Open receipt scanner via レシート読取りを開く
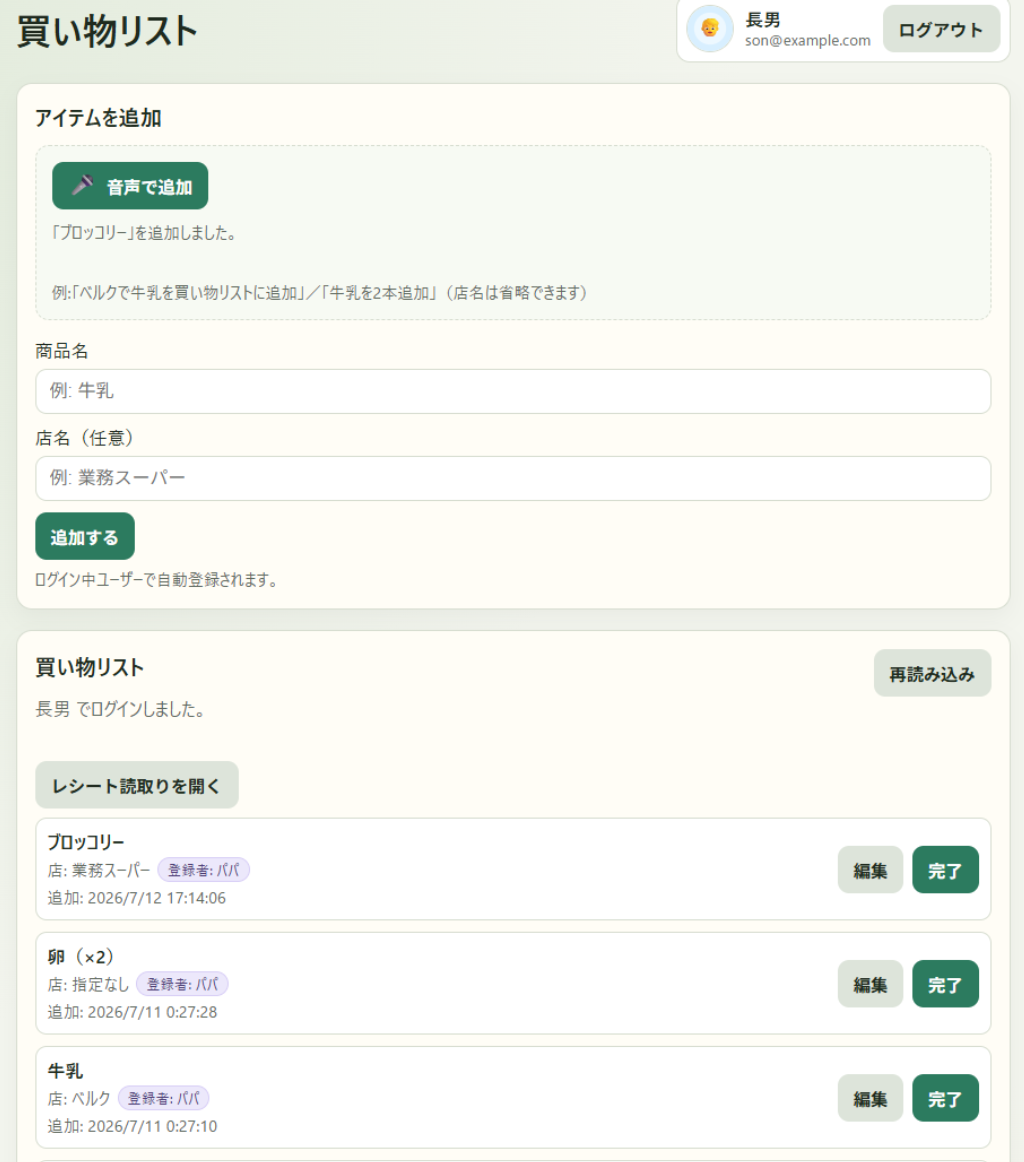Image resolution: width=1024 pixels, height=1162 pixels. coord(137,786)
